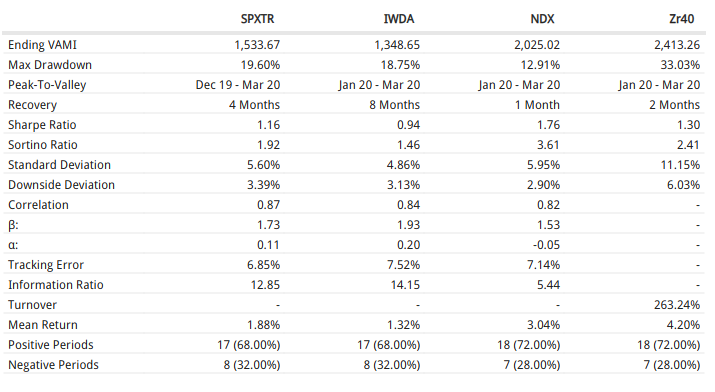Screen dimensions: 715x392
Task: Select the Sortino Ratio label
Action: click(43, 145)
